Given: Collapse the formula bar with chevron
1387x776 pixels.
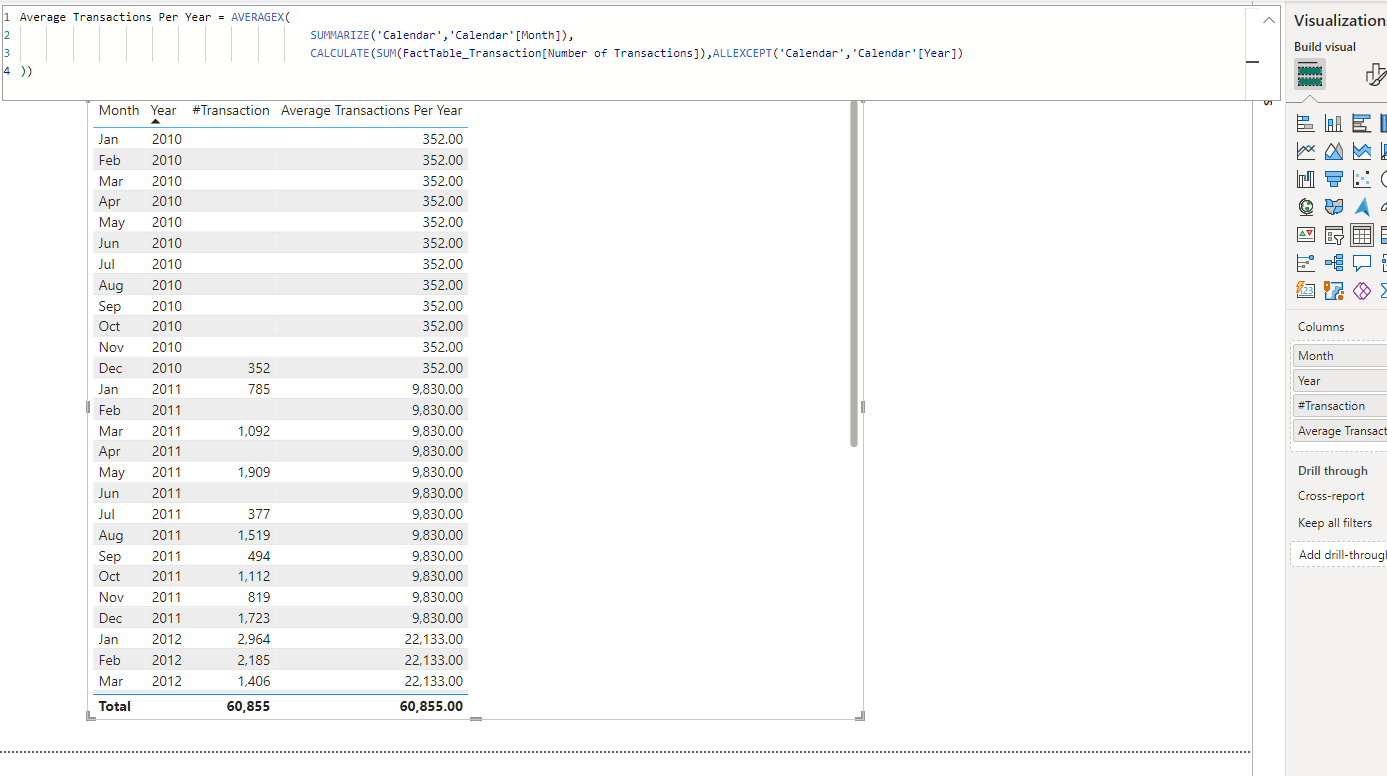Looking at the screenshot, I should tap(1268, 20).
